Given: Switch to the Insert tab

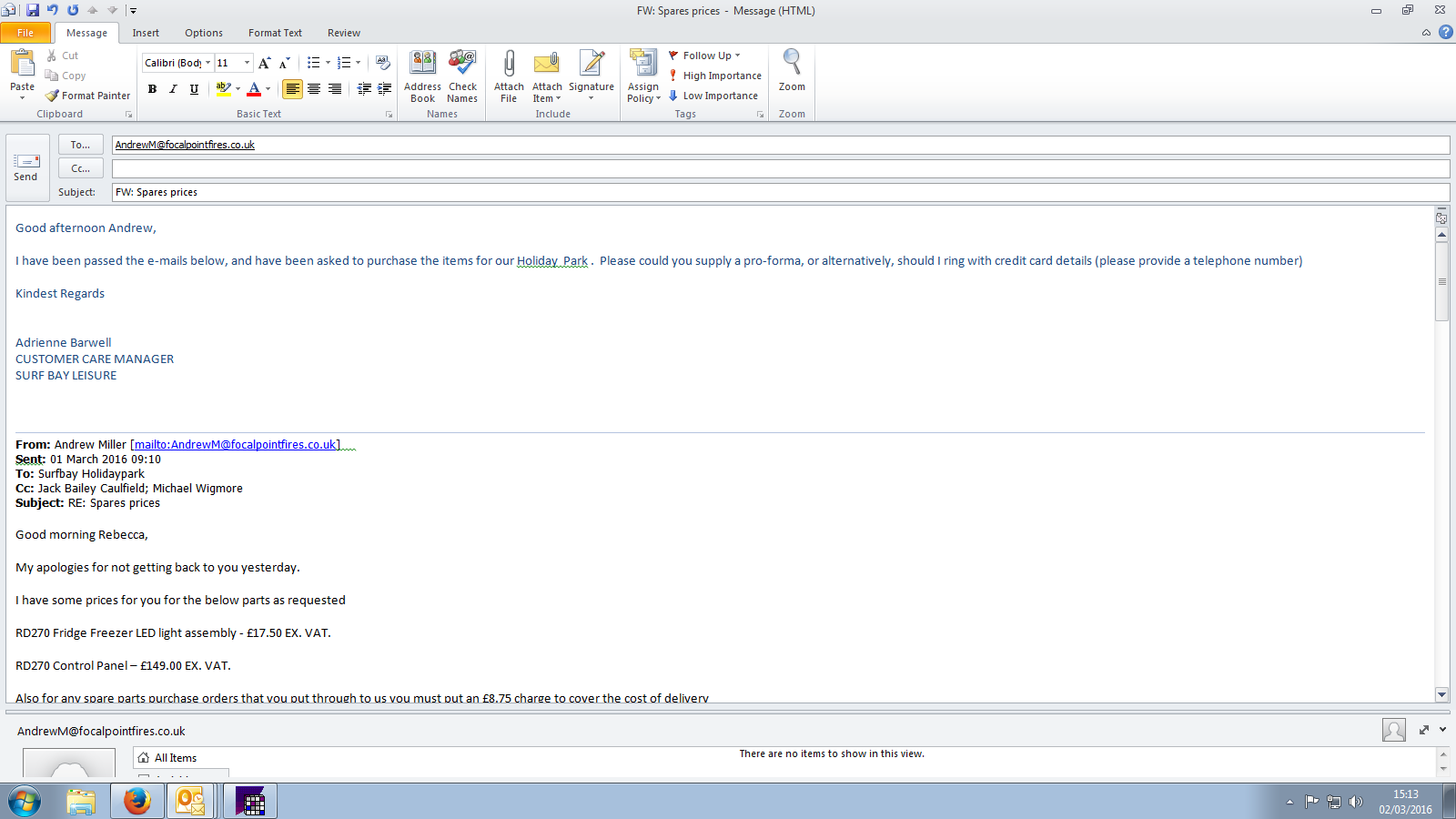Looking at the screenshot, I should click(146, 33).
